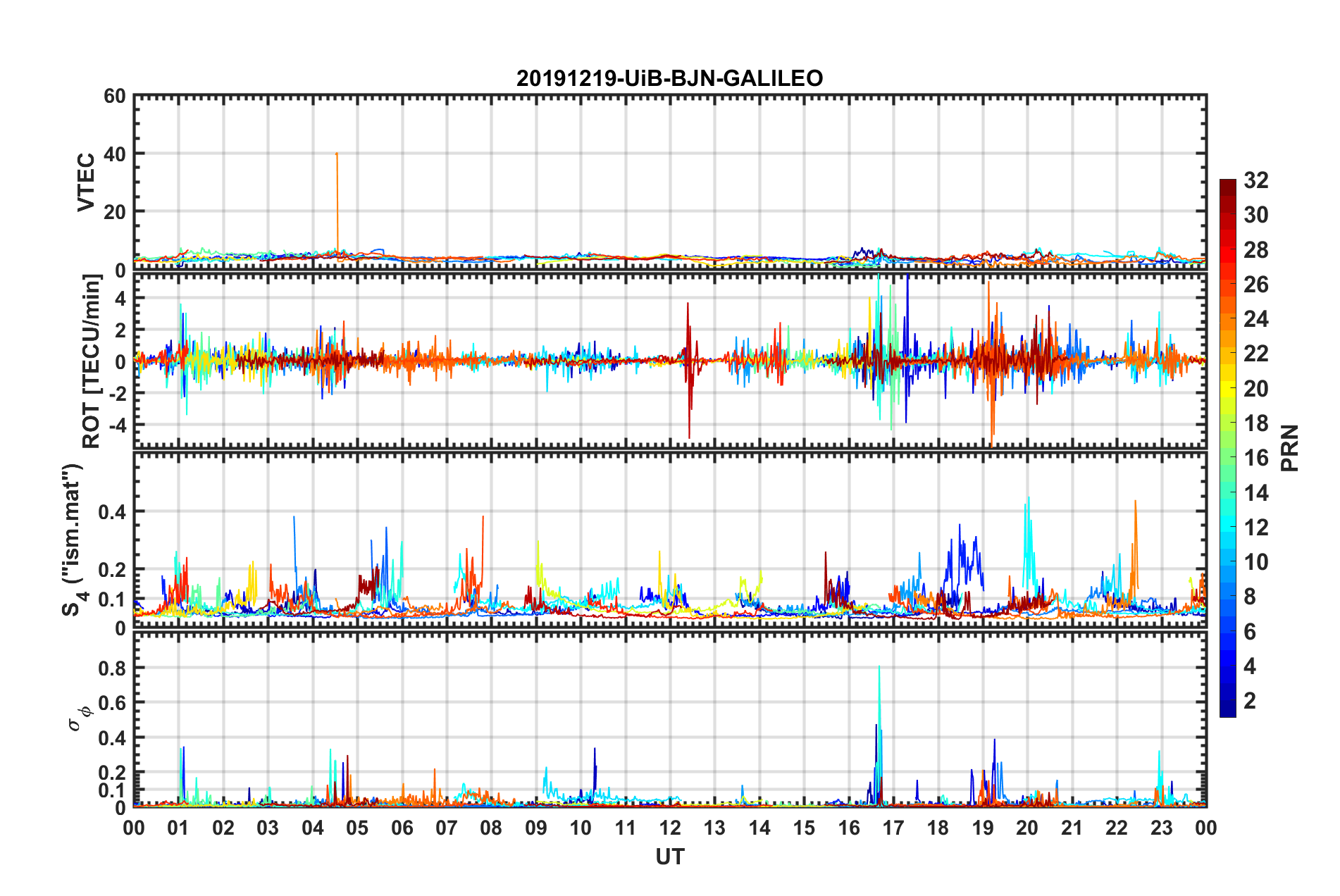Image resolution: width=1340 pixels, height=896 pixels.
Task: Select colorbar tick label 32
Action: 1256,180
